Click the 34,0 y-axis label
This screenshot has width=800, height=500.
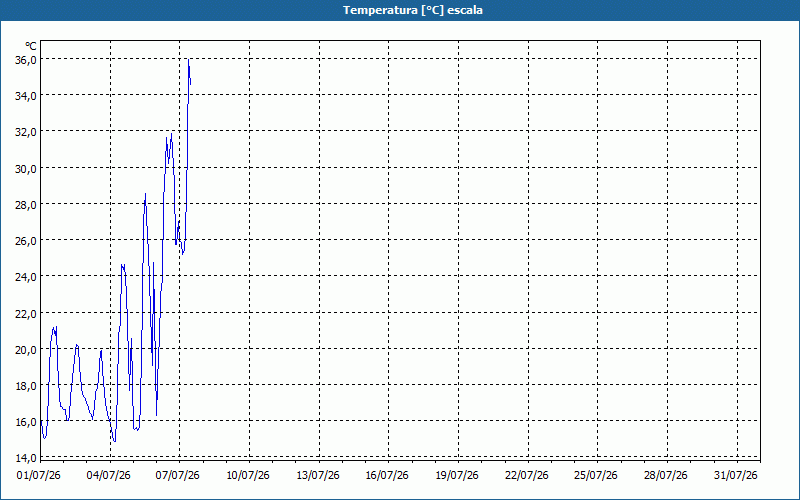[26, 96]
